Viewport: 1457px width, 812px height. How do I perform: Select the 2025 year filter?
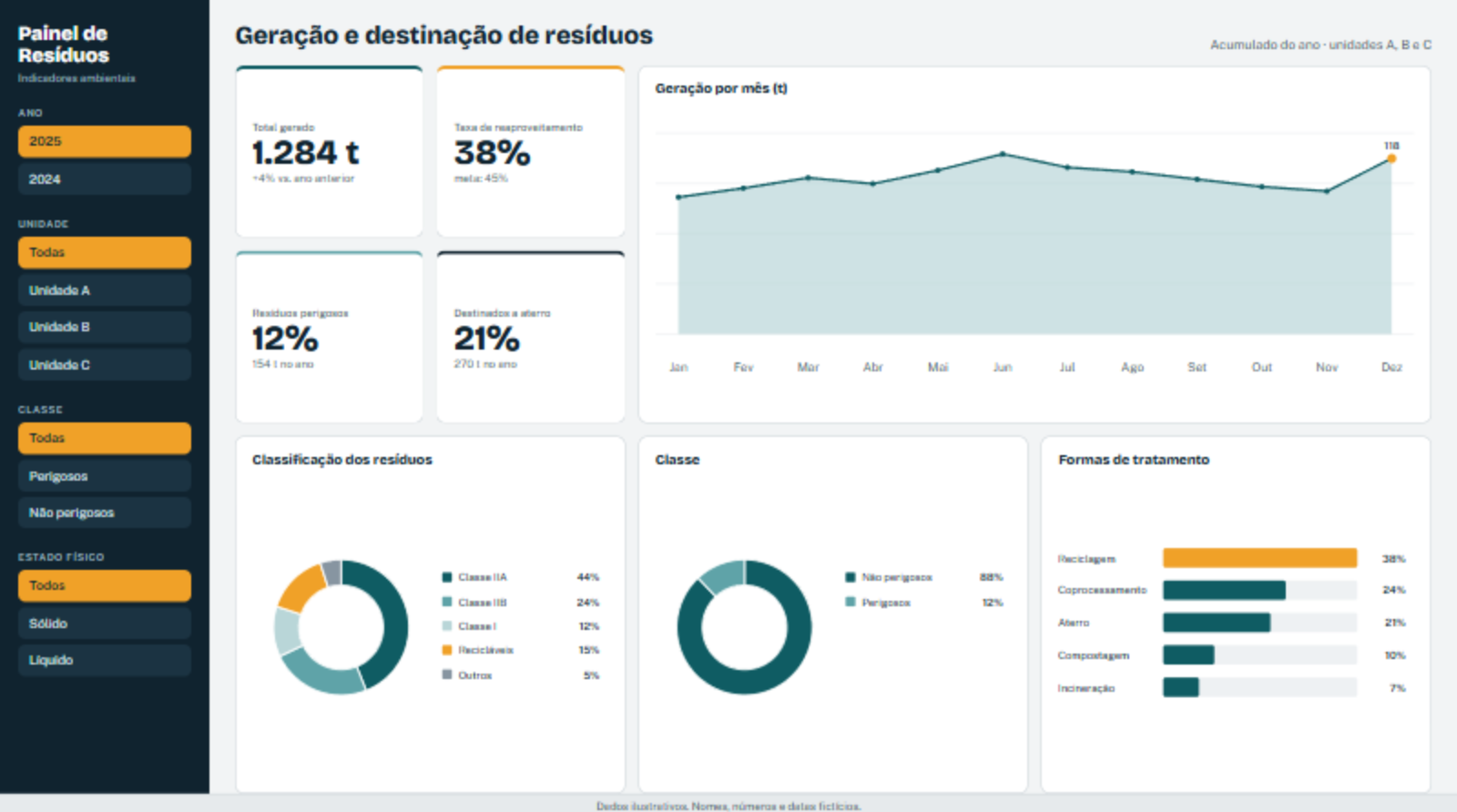point(105,141)
